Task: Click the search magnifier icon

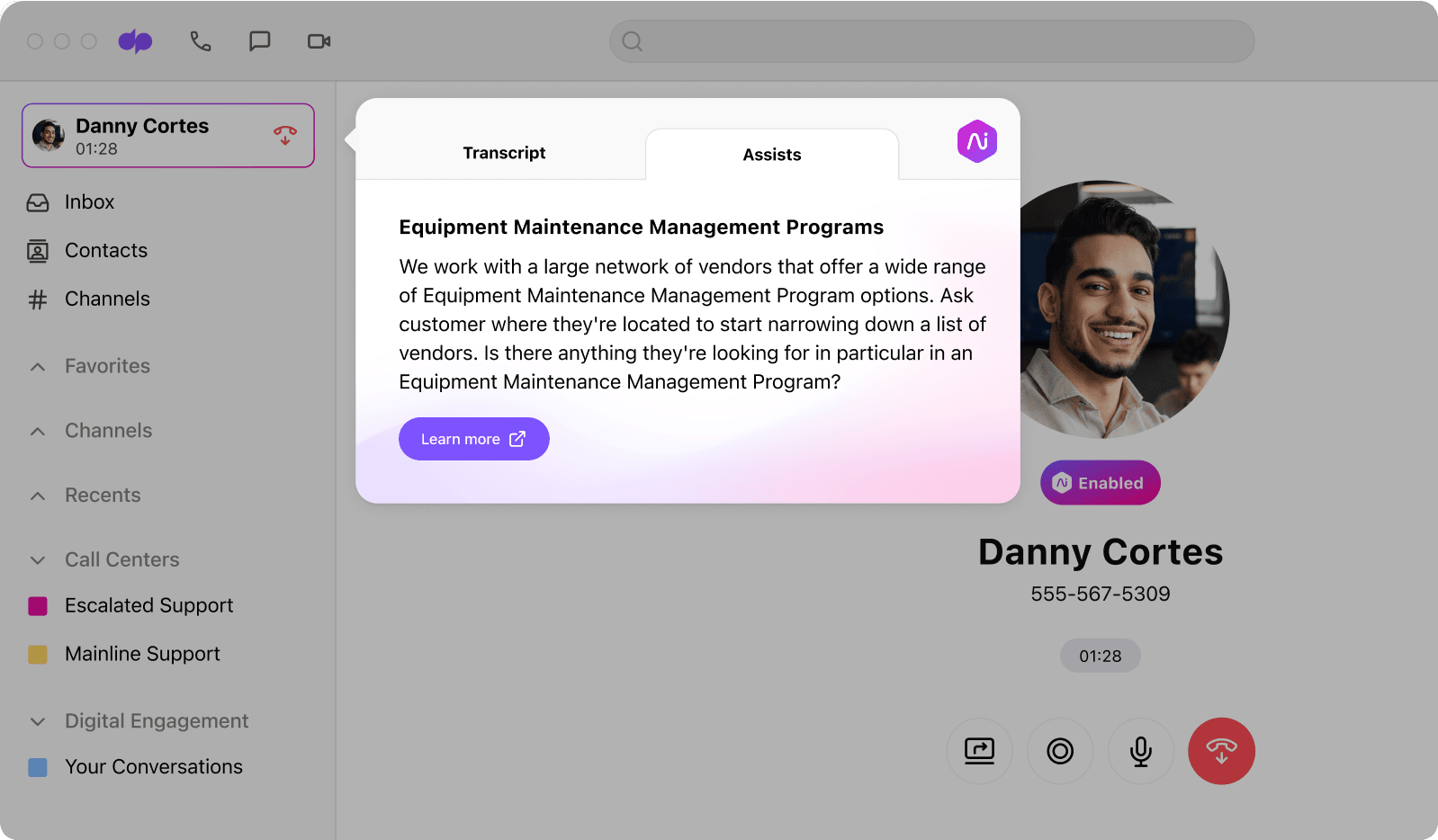Action: tap(633, 41)
